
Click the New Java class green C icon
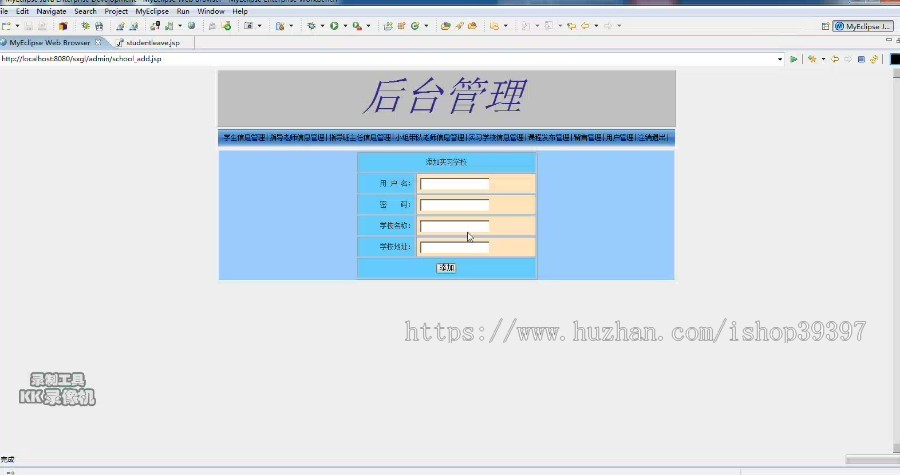coord(414,26)
